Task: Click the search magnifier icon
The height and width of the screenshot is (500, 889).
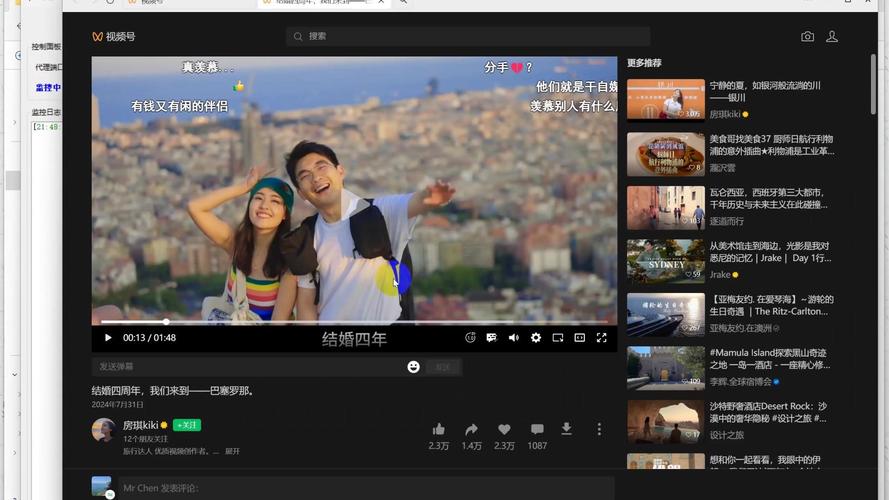Action: click(x=298, y=36)
